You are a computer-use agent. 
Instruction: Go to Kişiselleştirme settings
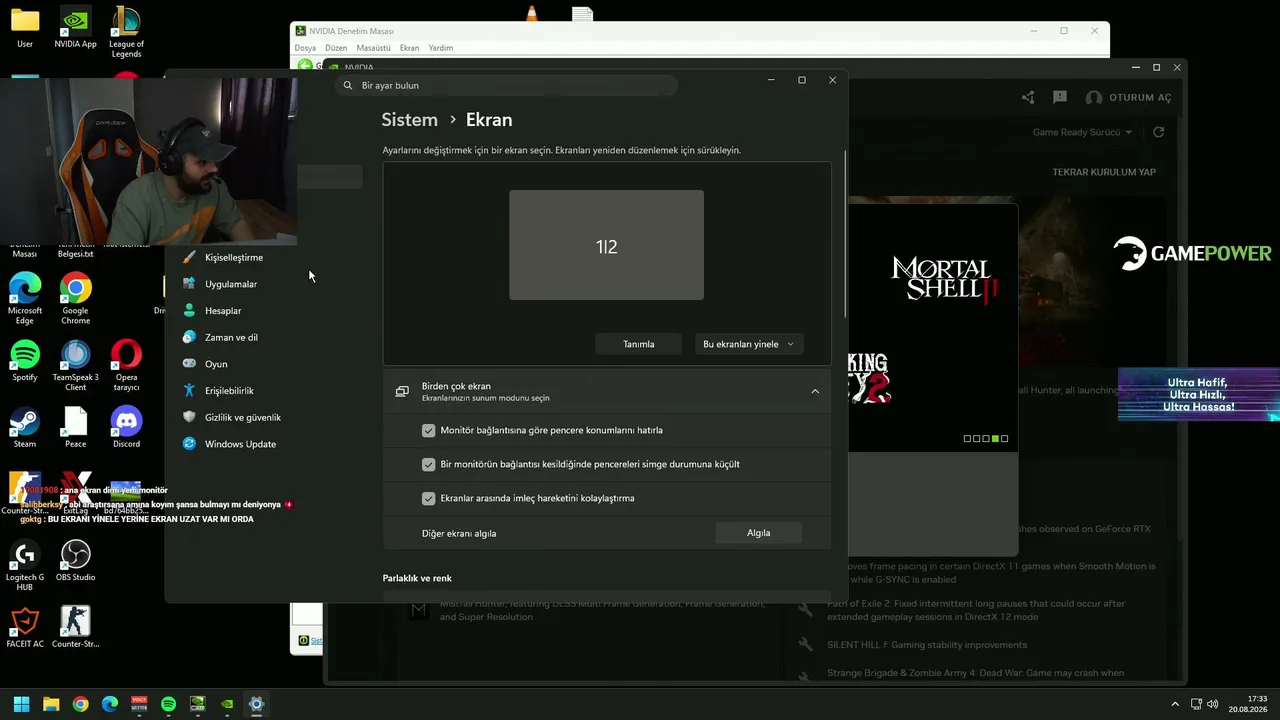pos(233,258)
